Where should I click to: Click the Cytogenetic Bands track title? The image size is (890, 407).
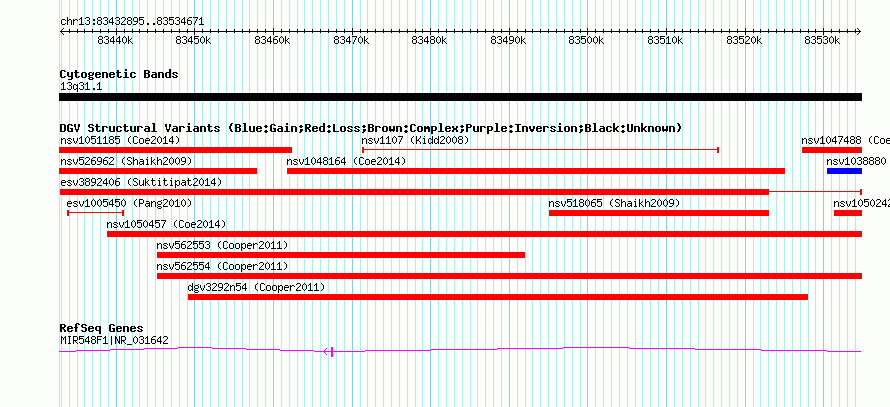pos(119,74)
